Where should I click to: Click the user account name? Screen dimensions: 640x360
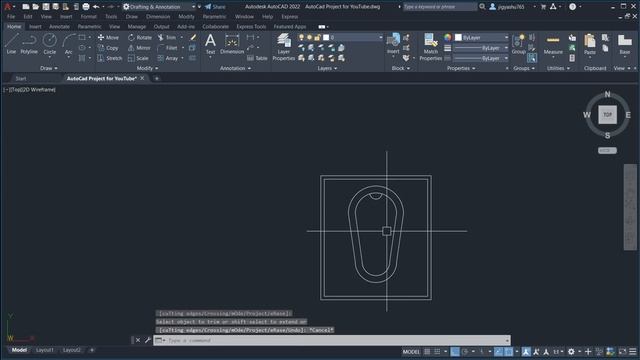point(511,7)
